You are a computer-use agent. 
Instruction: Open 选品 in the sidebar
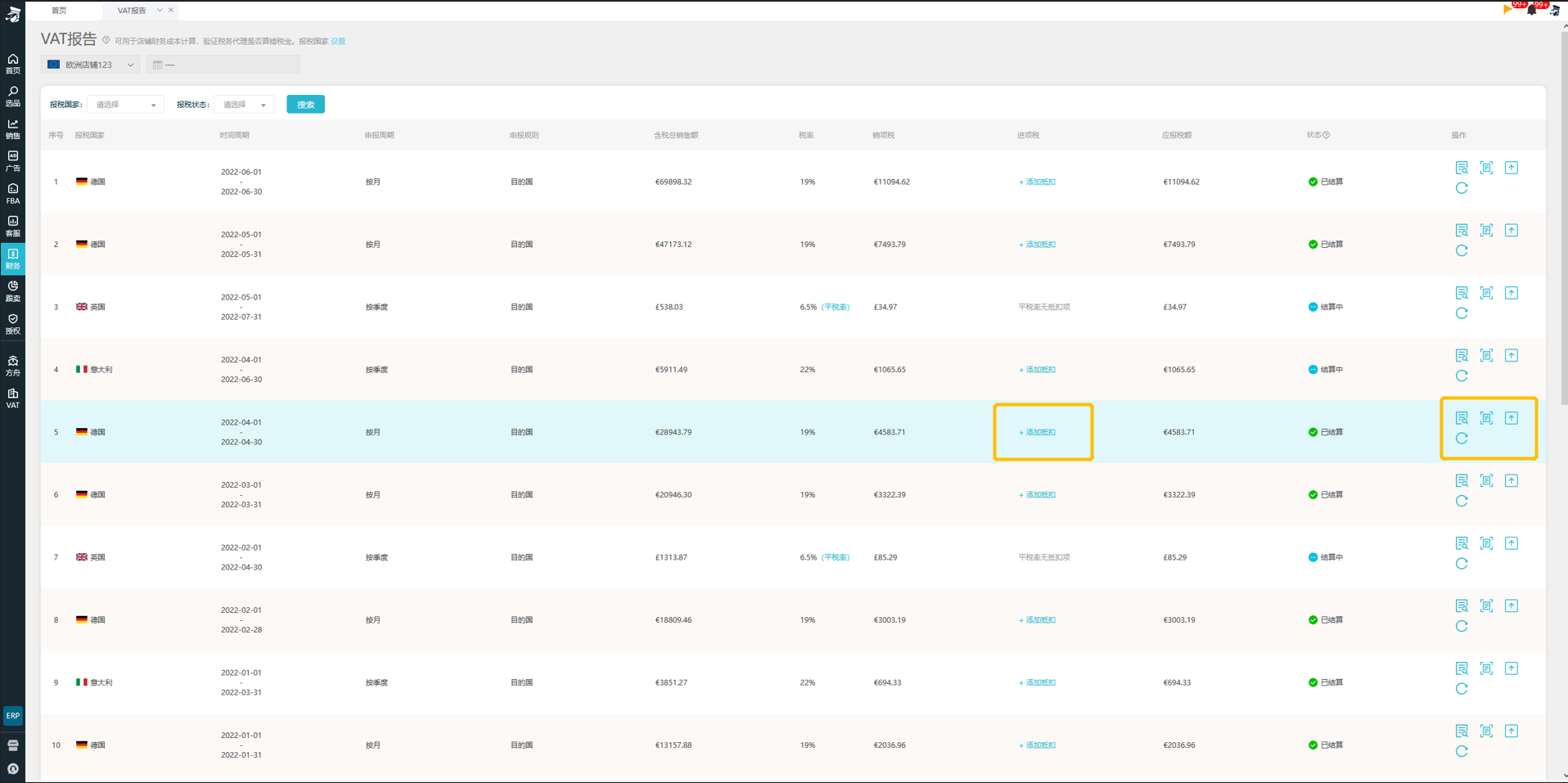pyautogui.click(x=13, y=97)
